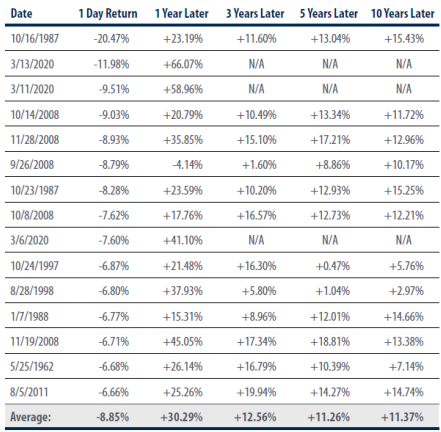The height and width of the screenshot is (432, 441).
Task: Click the Date column header
Action: (x=21, y=14)
